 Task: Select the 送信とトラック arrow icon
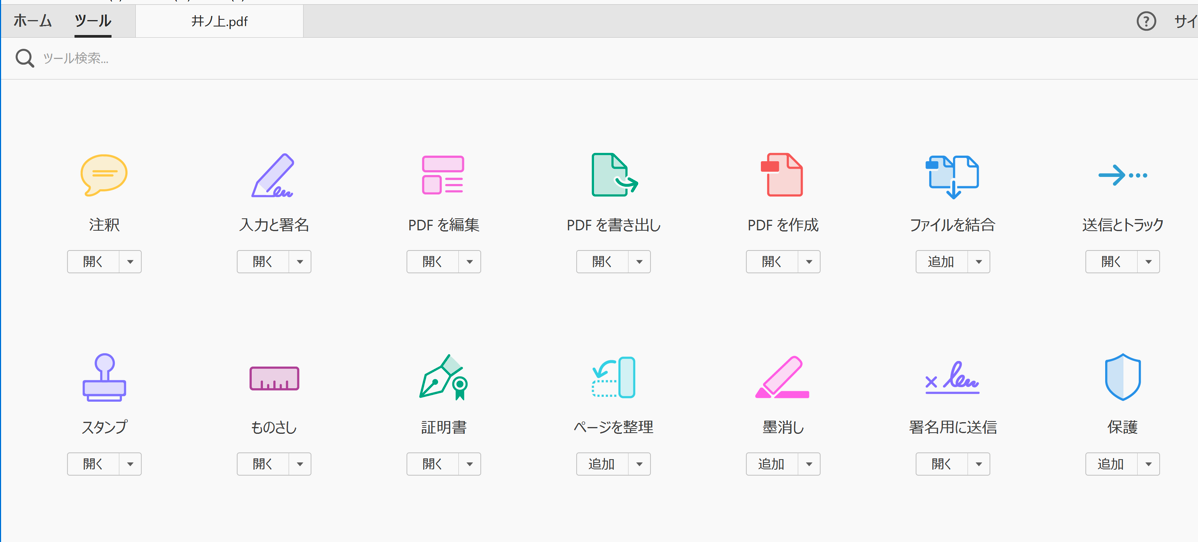1122,176
